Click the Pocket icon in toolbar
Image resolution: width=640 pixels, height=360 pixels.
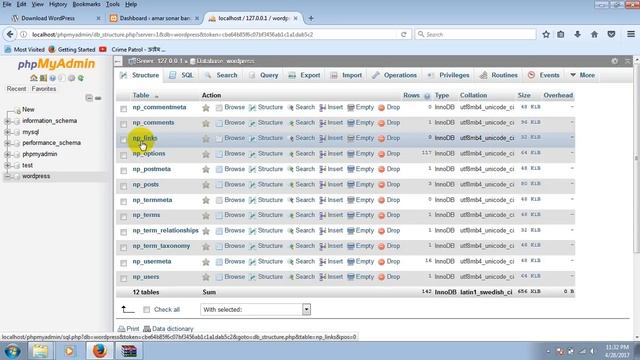click(x=611, y=34)
